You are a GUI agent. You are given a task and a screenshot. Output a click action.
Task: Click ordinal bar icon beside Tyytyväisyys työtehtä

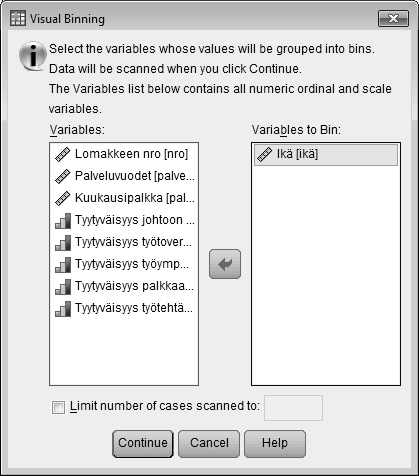(63, 309)
